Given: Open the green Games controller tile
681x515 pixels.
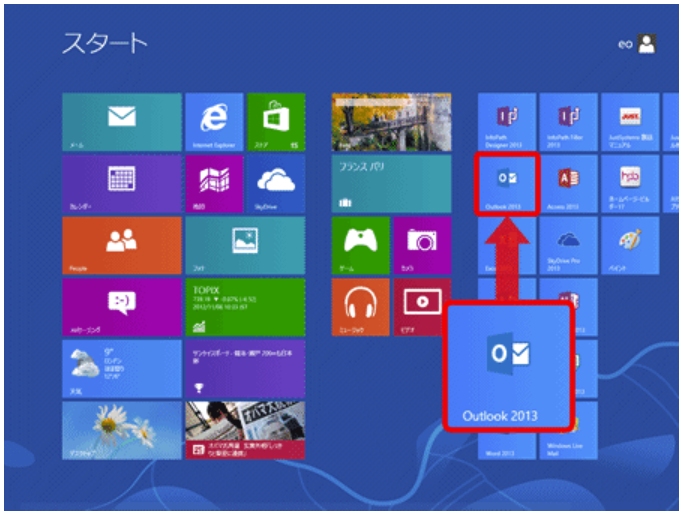Looking at the screenshot, I should click(x=360, y=245).
